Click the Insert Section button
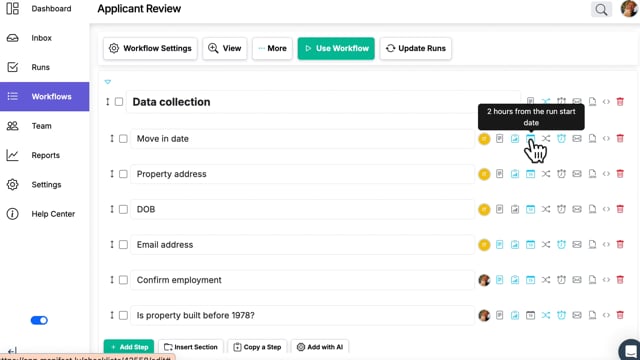The height and width of the screenshot is (360, 640). (x=191, y=347)
